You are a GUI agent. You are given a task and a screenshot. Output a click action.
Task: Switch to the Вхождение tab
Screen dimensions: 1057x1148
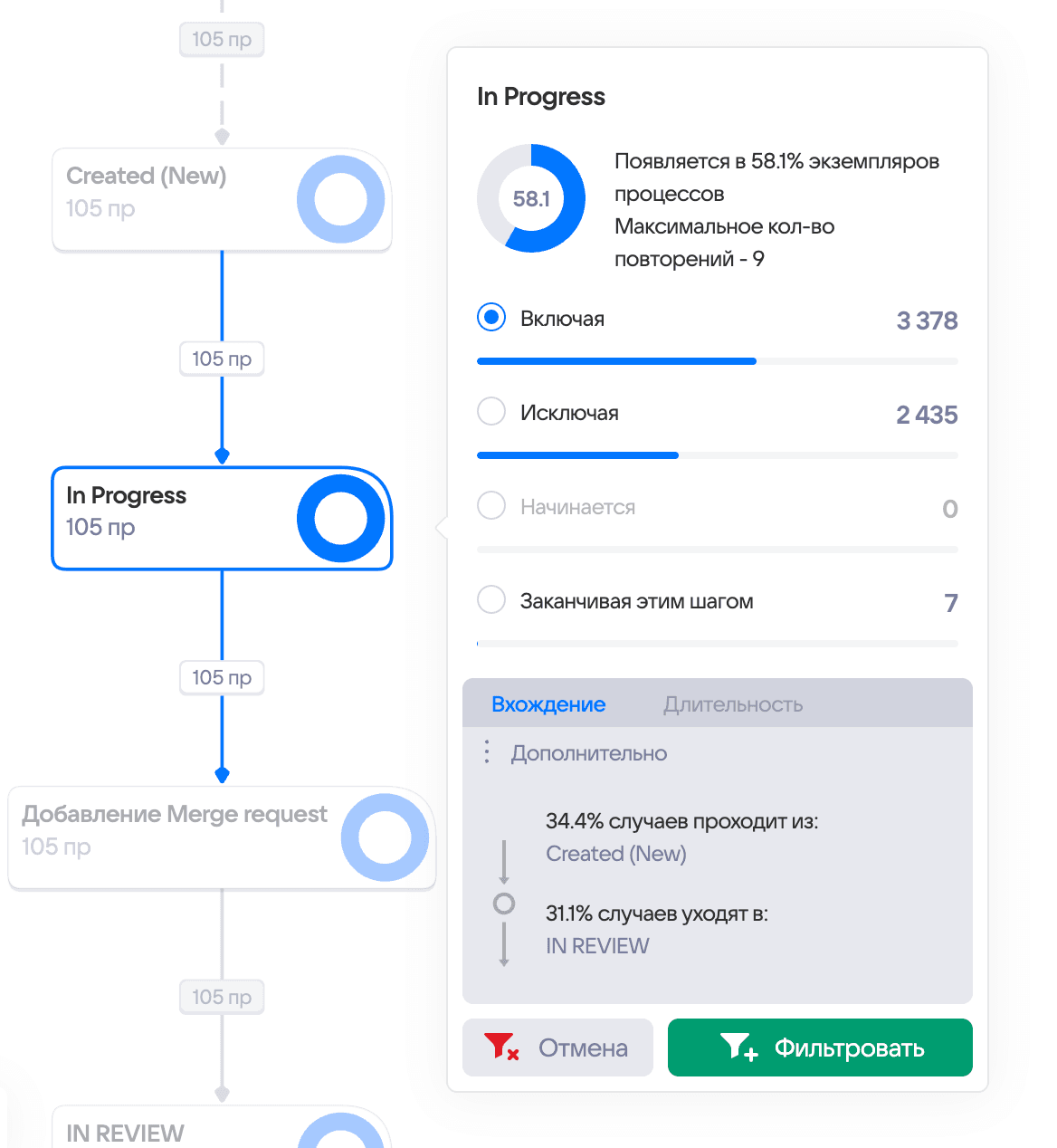coord(548,704)
